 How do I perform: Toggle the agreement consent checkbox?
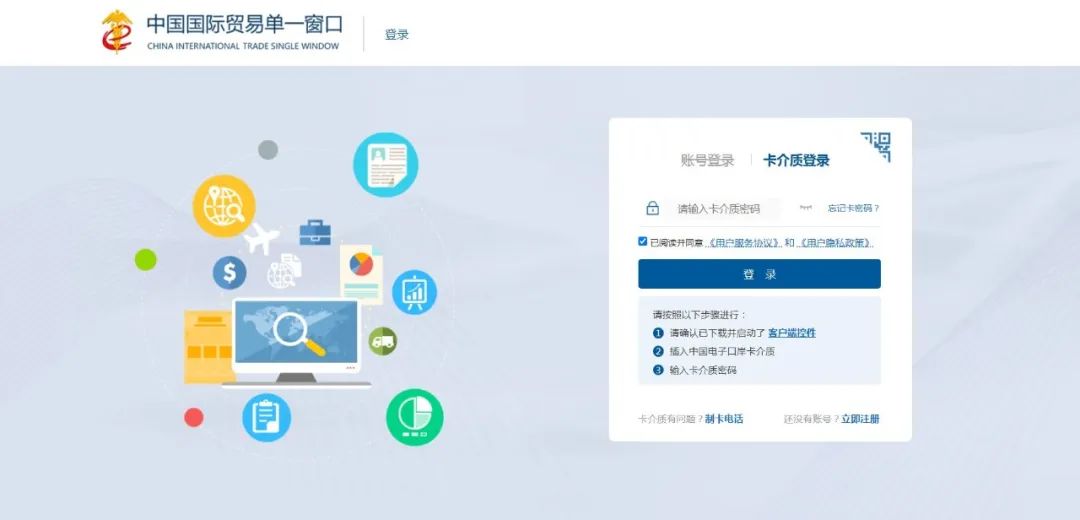(x=642, y=241)
